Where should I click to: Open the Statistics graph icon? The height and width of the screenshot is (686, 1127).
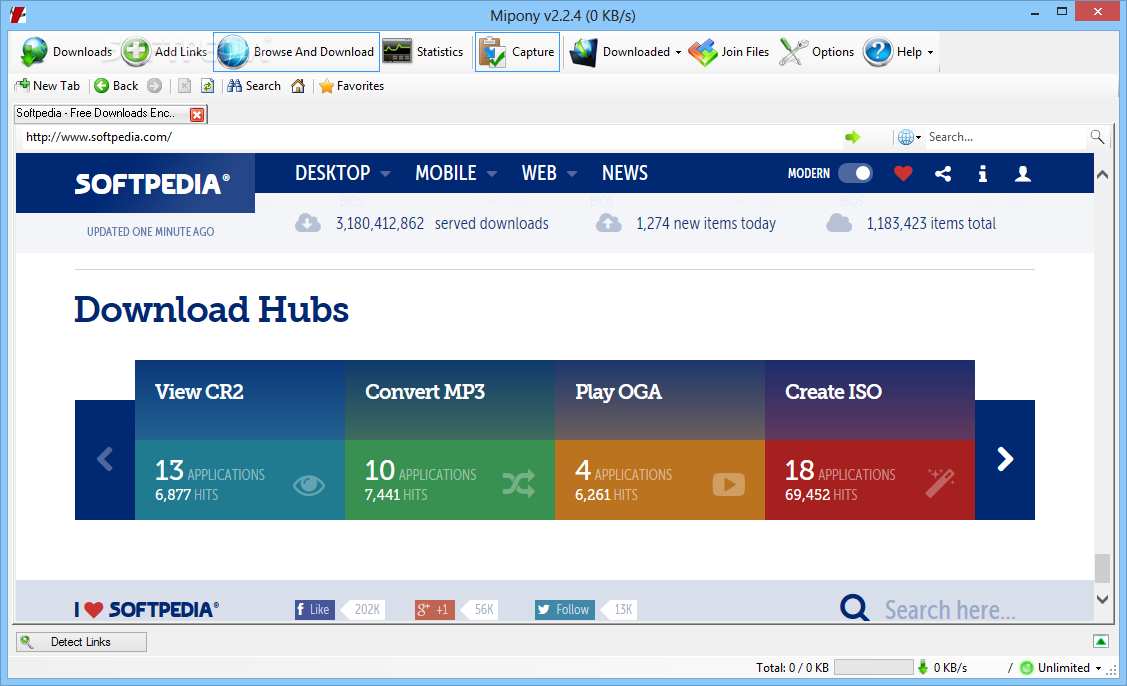(x=397, y=52)
